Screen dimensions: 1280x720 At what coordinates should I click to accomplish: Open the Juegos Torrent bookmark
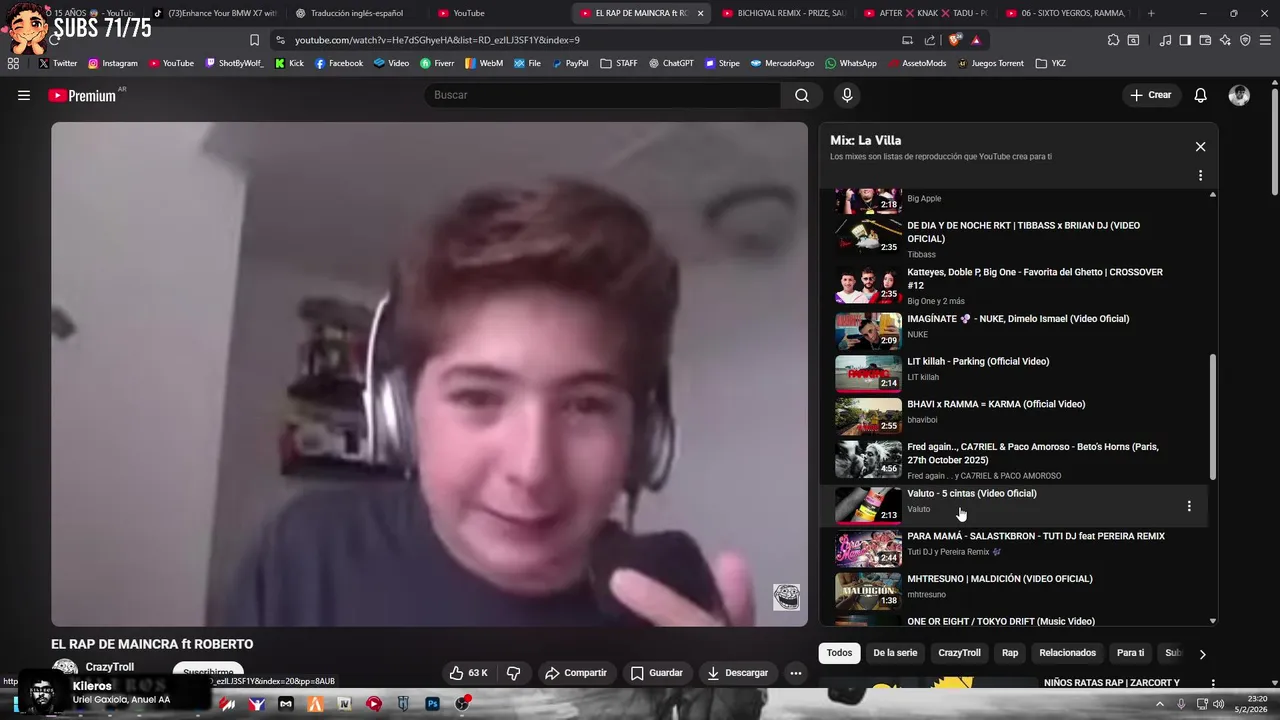point(991,63)
